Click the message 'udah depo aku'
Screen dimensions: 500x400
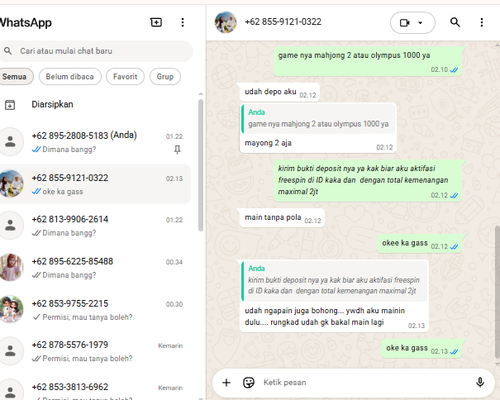click(280, 92)
